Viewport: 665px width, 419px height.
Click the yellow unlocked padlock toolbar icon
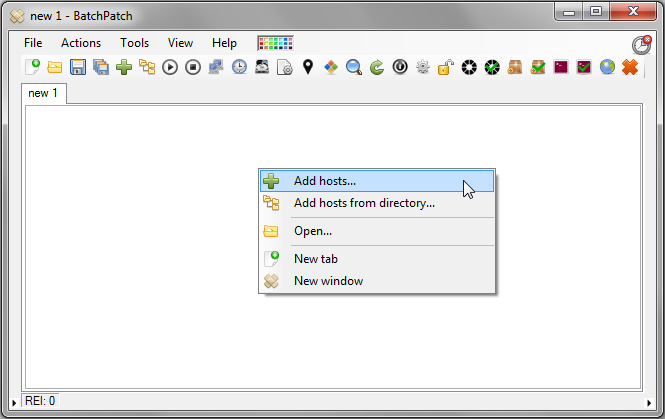[x=445, y=67]
